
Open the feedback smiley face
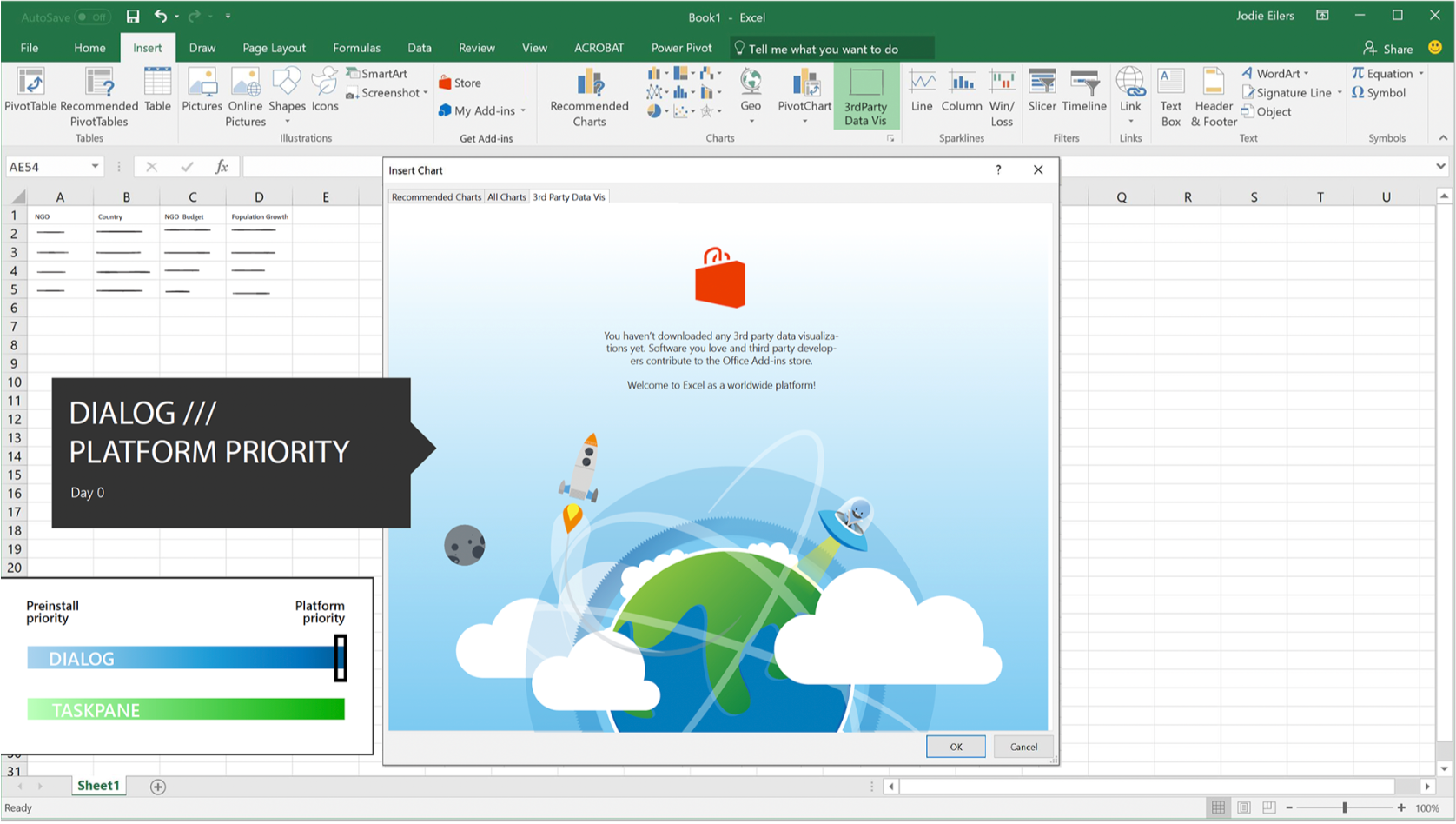1435,49
